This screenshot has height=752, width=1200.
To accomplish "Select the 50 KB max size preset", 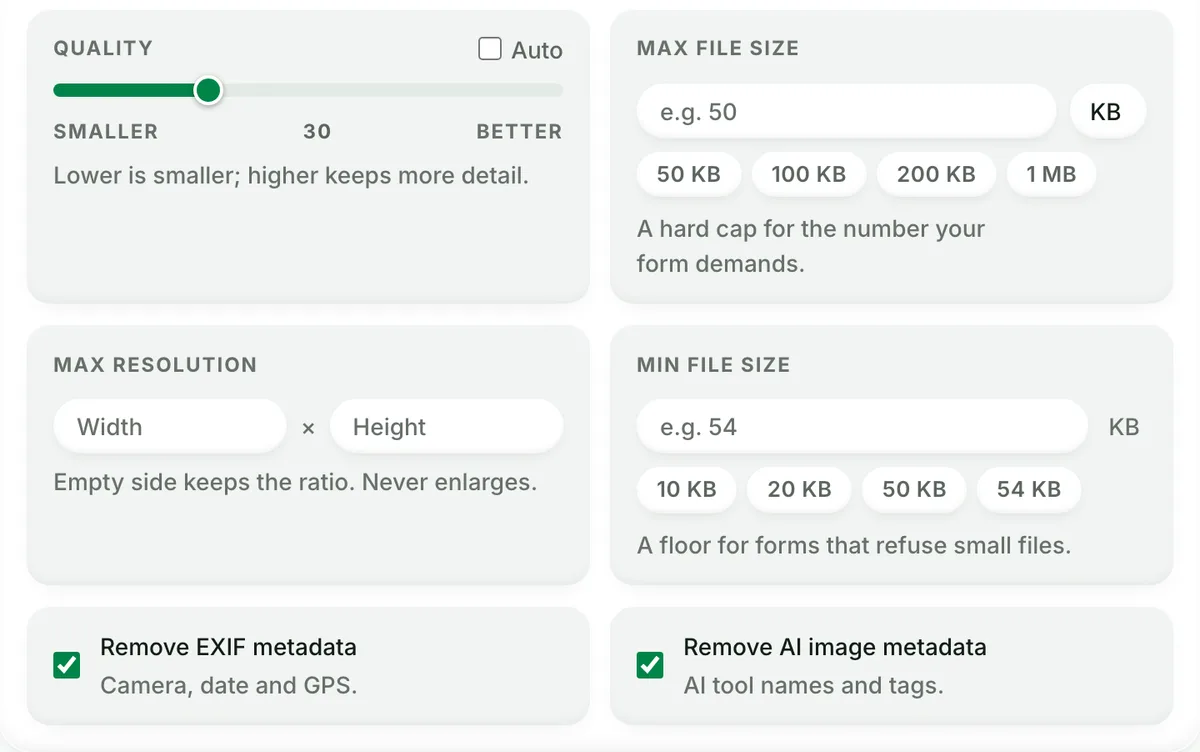I will pos(689,174).
